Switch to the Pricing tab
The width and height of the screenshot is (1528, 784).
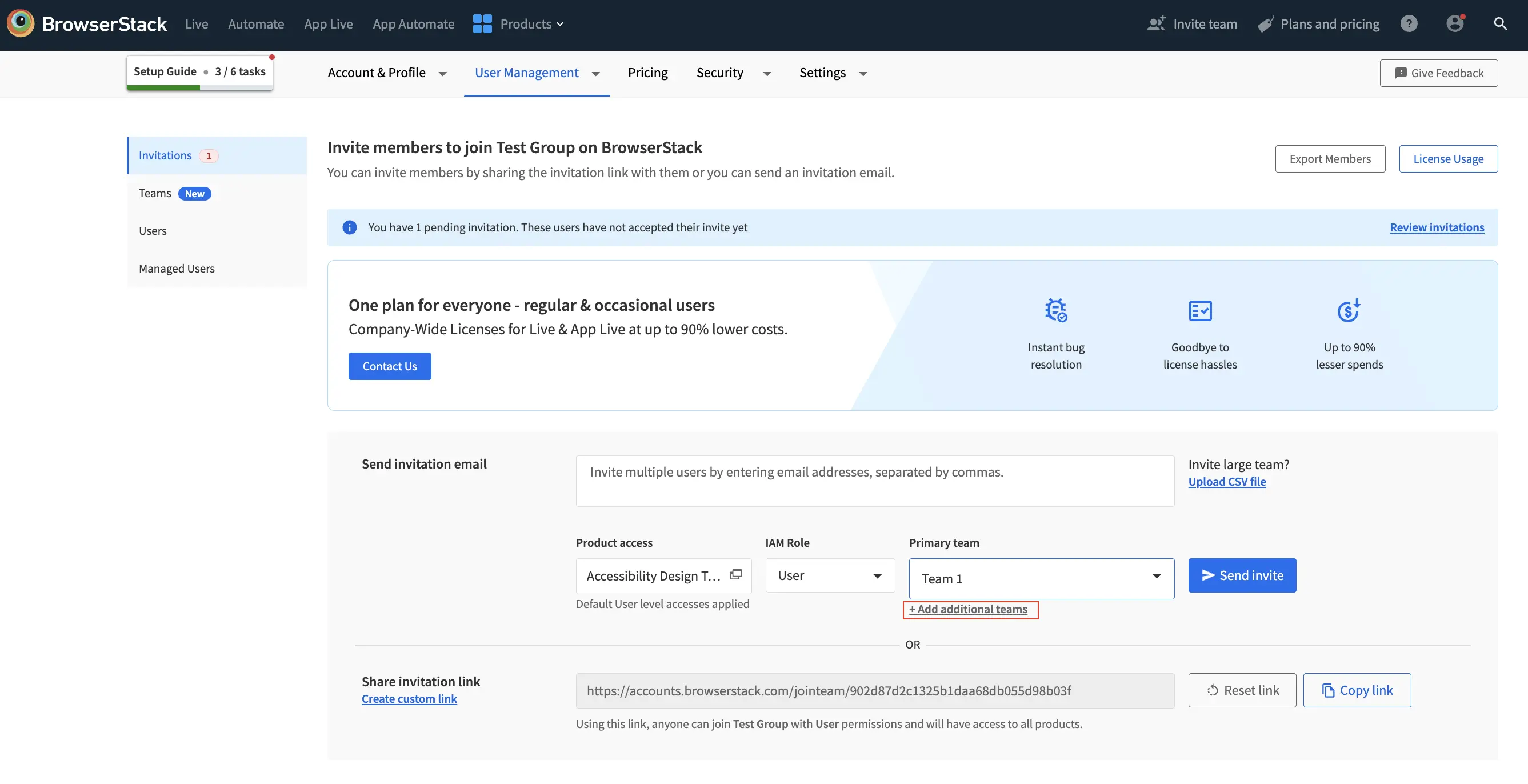[x=647, y=73]
